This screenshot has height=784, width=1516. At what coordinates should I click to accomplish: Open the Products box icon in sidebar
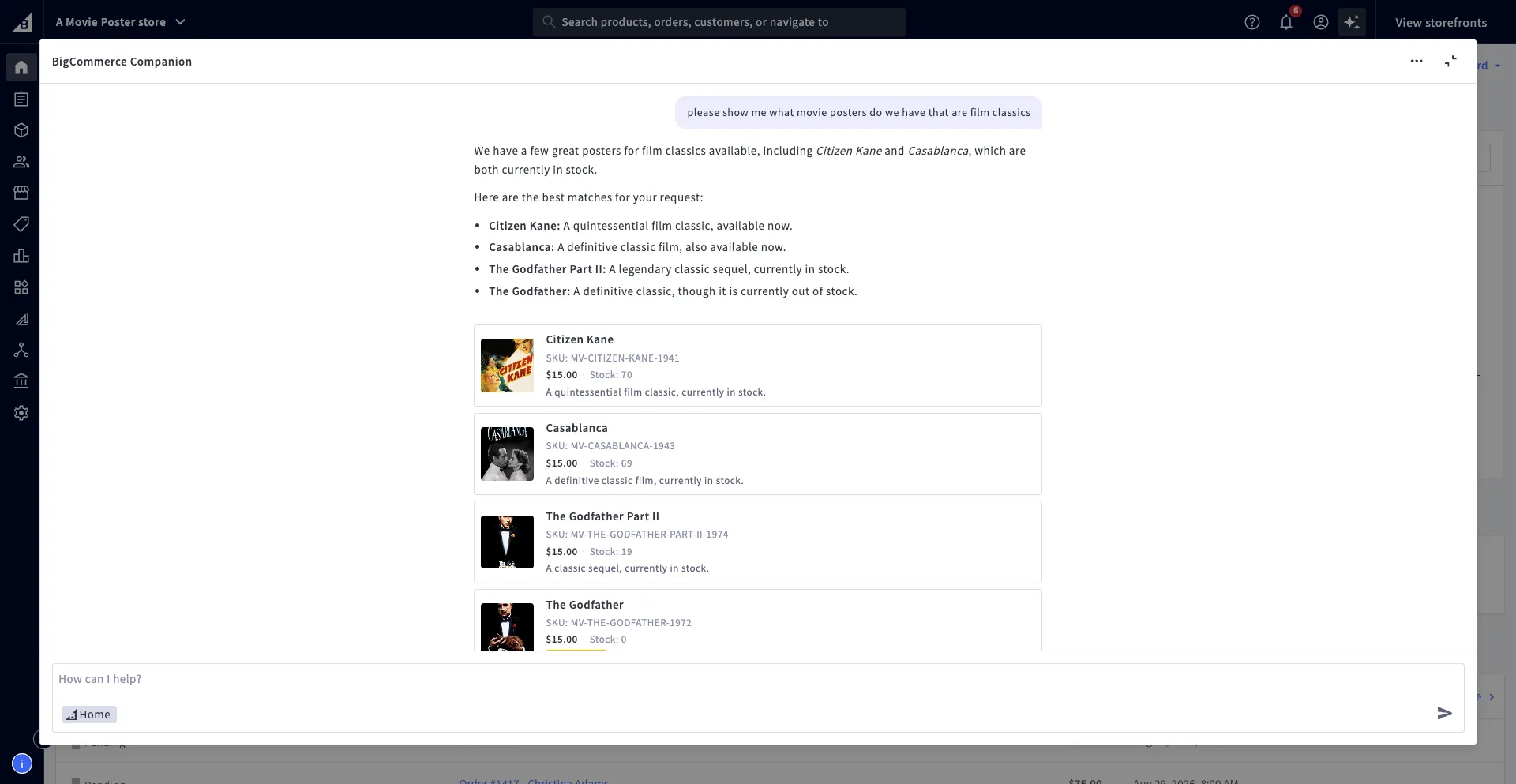(x=21, y=130)
